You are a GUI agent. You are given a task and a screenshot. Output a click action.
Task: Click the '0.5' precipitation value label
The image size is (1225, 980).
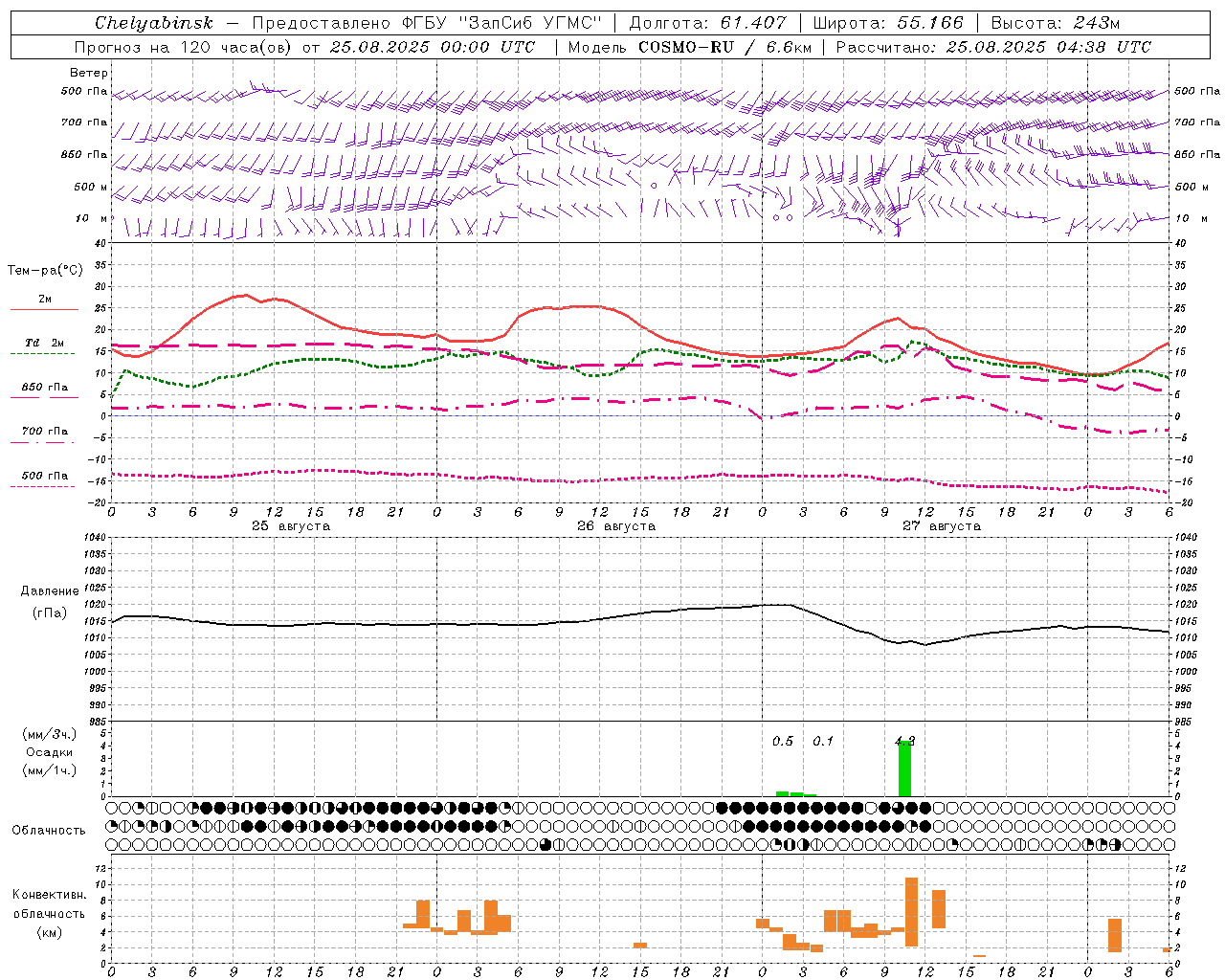[783, 742]
